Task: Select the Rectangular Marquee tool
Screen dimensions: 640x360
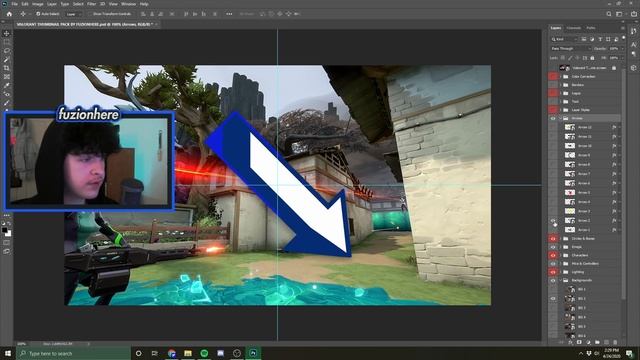Action: (7, 42)
